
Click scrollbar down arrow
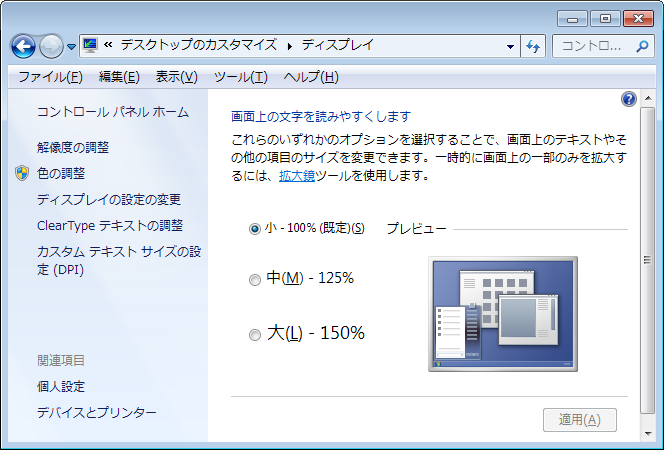click(x=647, y=433)
